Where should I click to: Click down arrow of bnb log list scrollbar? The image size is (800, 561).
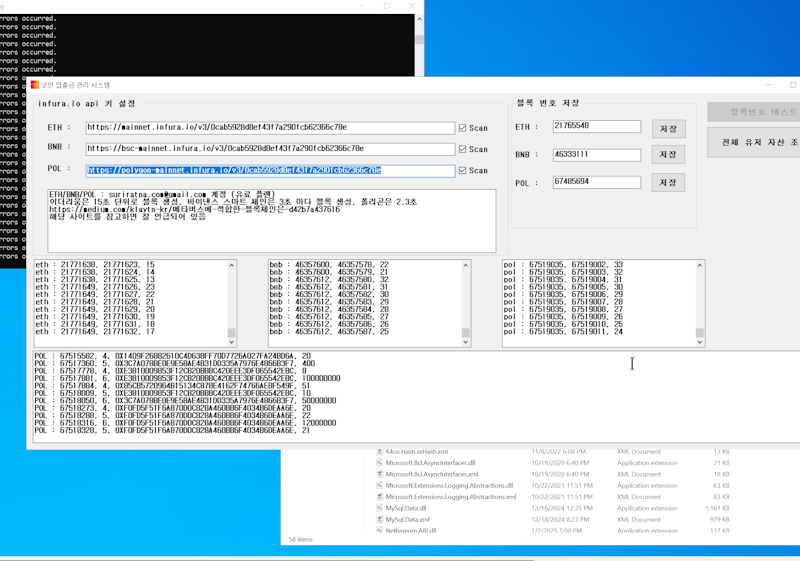[465, 342]
